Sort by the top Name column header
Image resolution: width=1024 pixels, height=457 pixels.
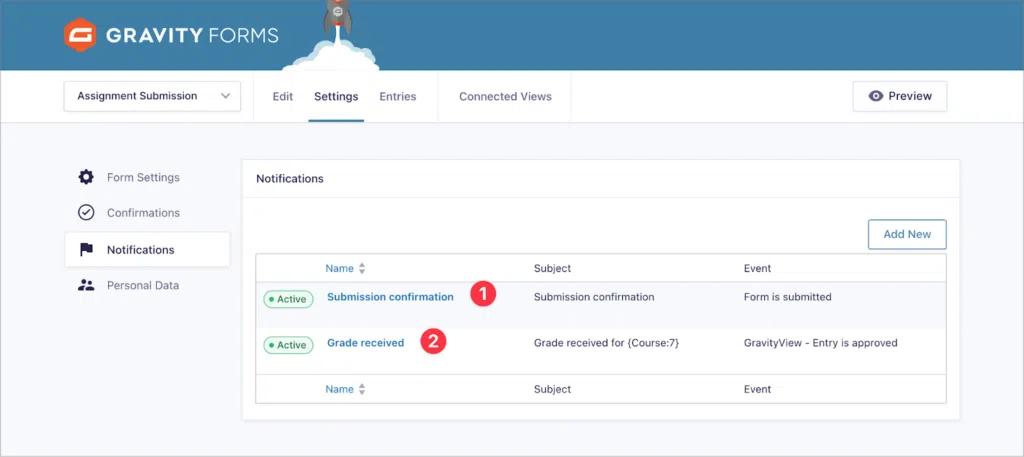click(340, 268)
